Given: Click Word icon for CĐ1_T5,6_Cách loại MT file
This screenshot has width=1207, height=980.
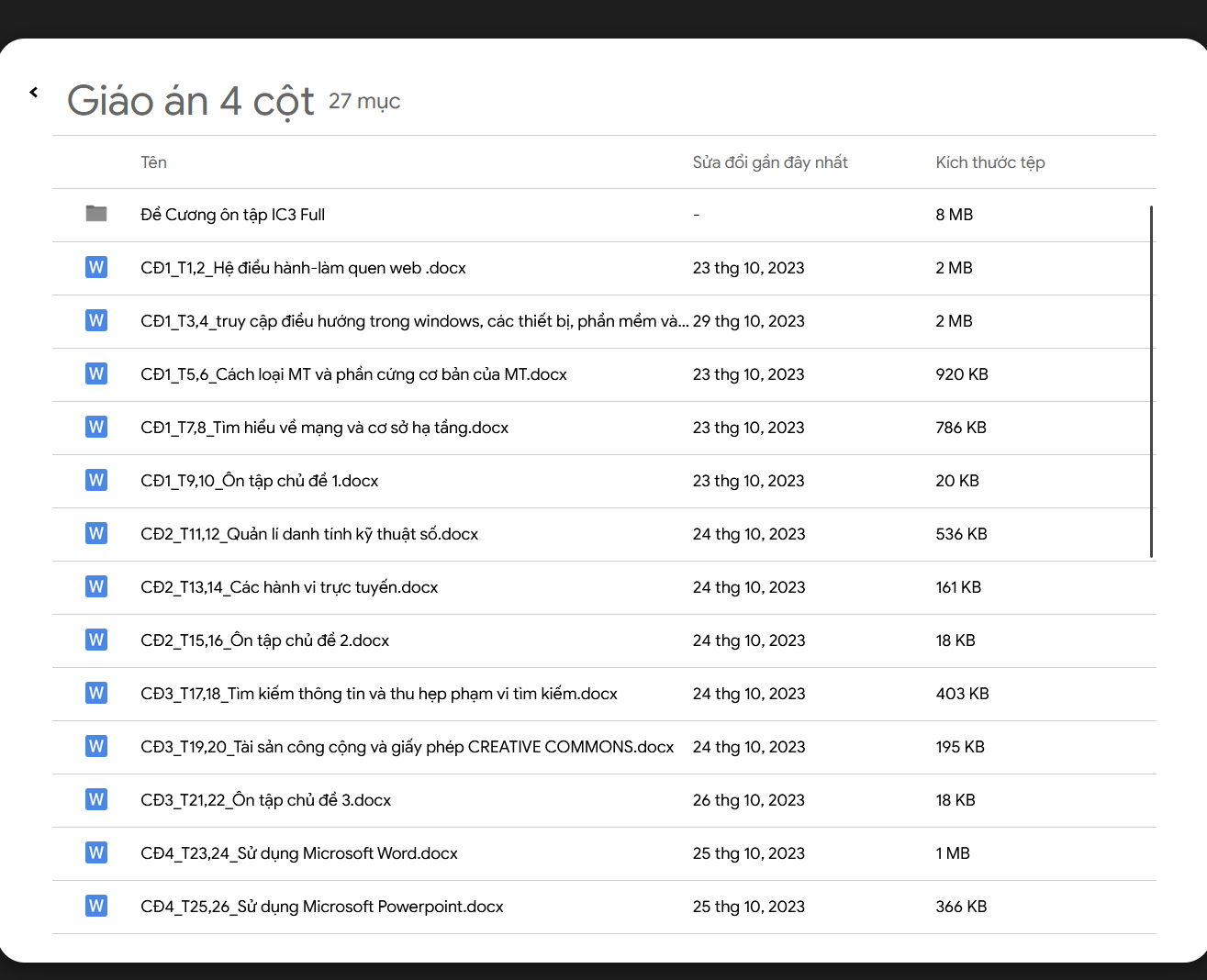Looking at the screenshot, I should point(96,373).
